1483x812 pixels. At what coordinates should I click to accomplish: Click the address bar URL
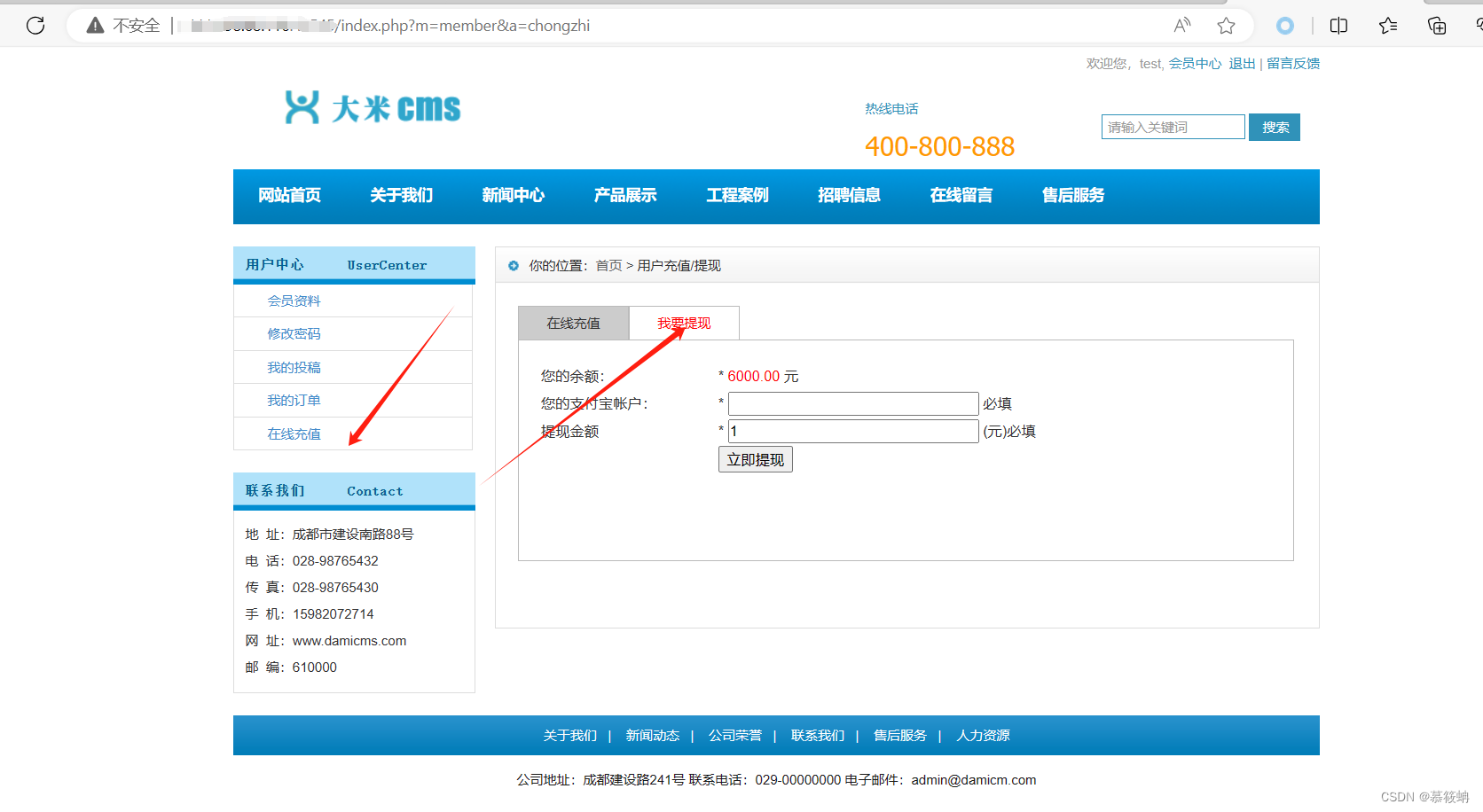390,26
